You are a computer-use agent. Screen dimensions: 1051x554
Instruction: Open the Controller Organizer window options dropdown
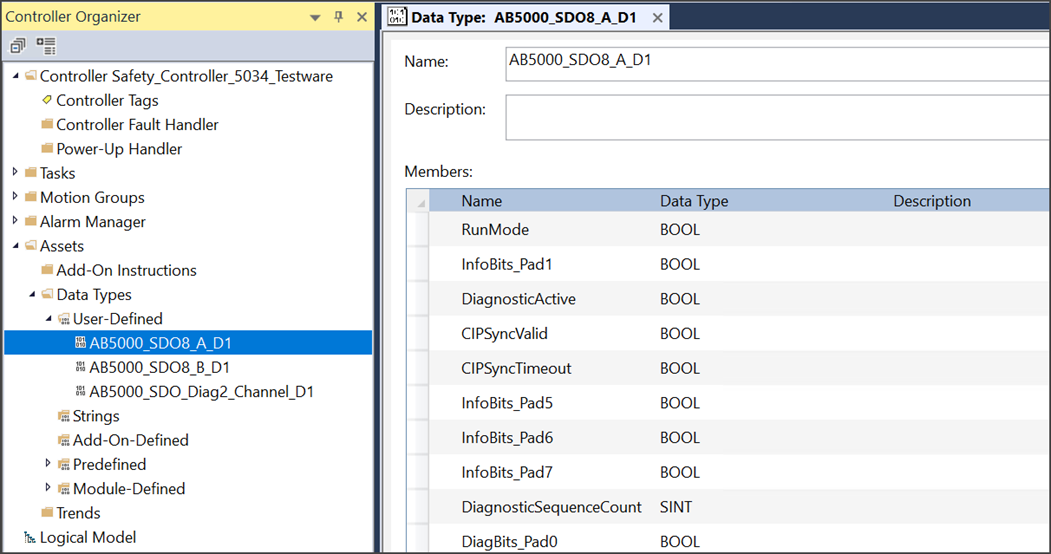click(315, 17)
